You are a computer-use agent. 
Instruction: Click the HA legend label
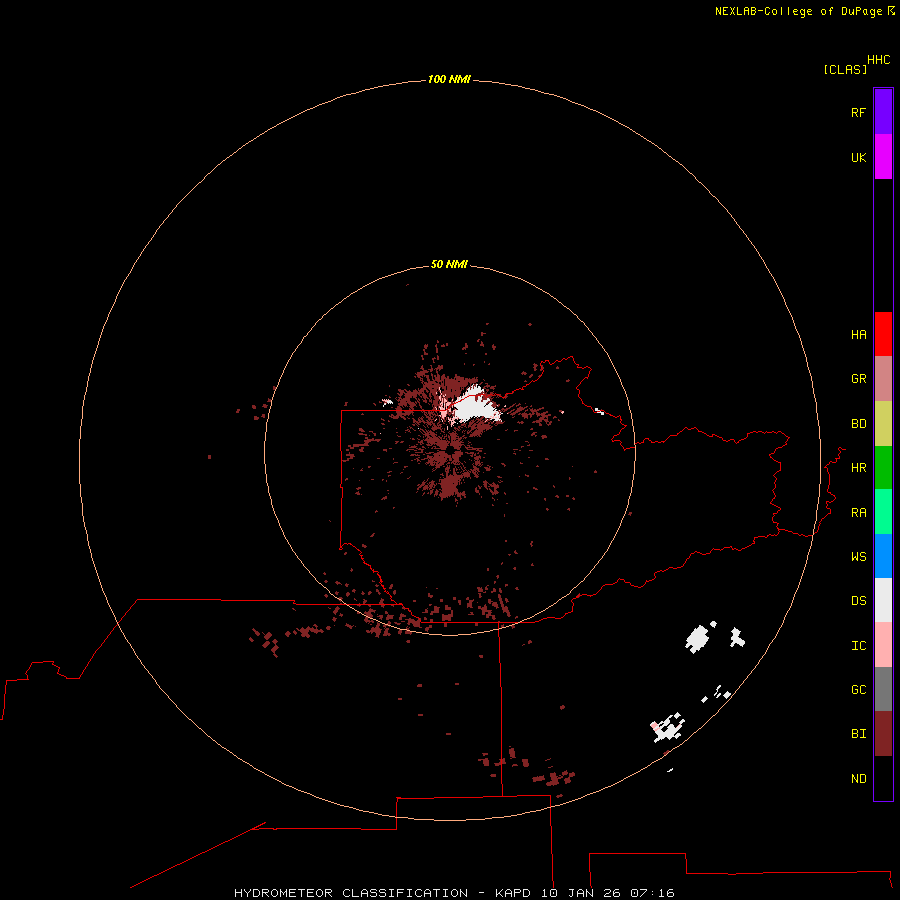(x=859, y=334)
